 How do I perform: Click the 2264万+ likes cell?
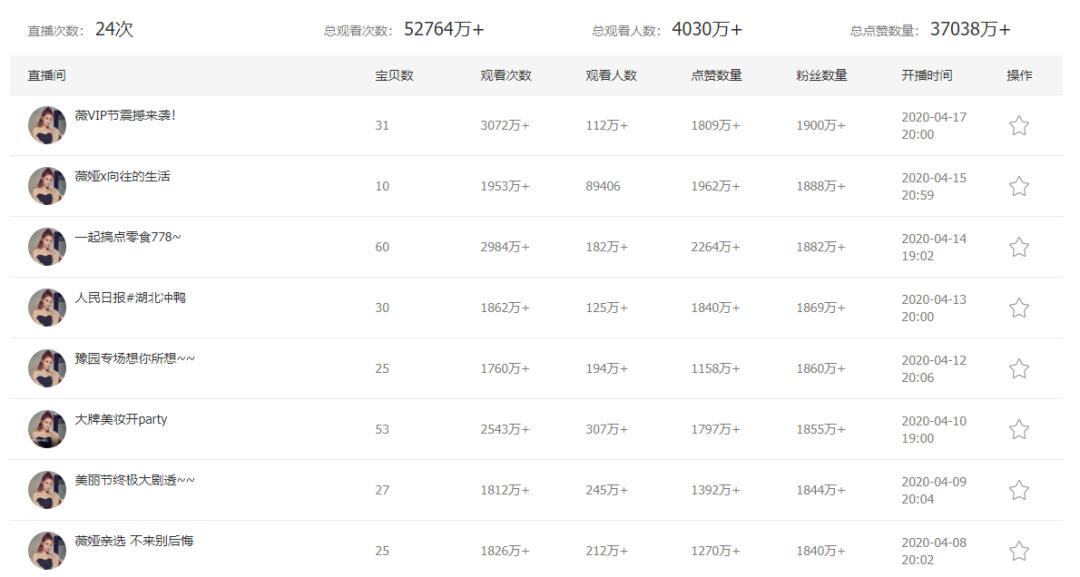[716, 246]
